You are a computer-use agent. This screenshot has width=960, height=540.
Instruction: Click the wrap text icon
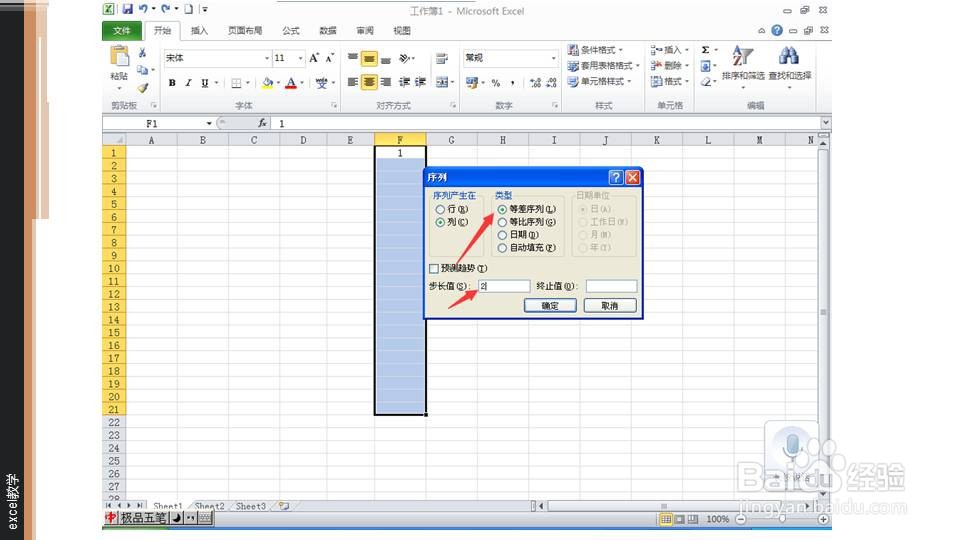[441, 58]
